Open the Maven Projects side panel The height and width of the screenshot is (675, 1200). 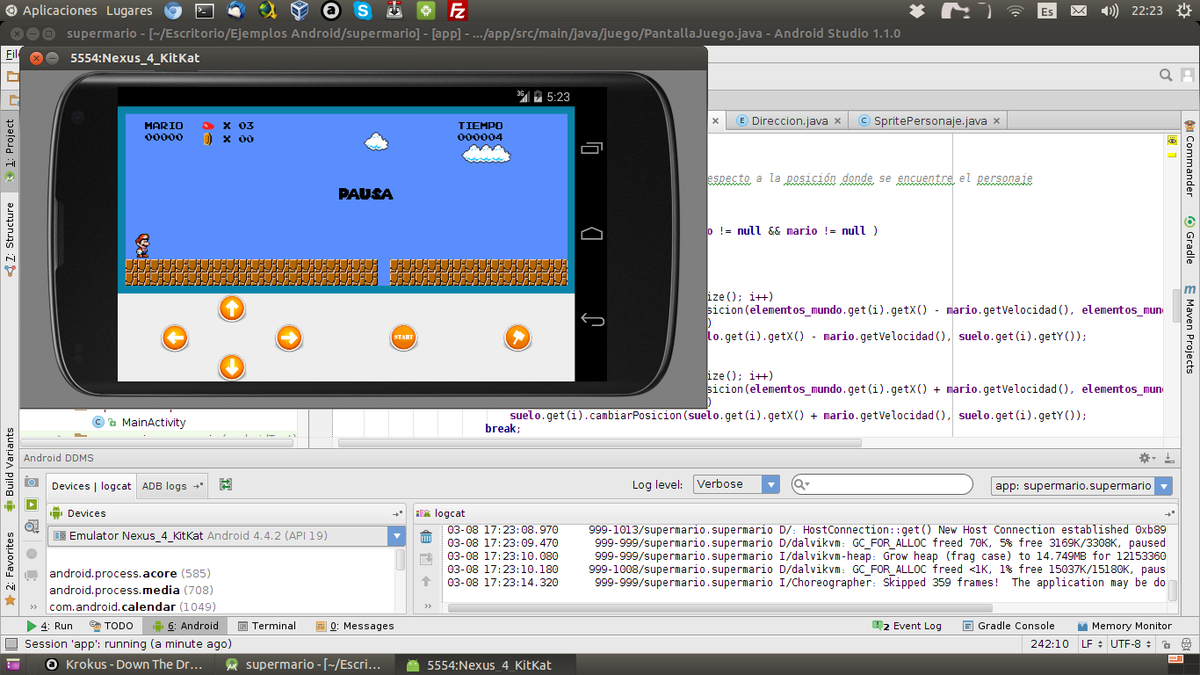tap(1190, 329)
